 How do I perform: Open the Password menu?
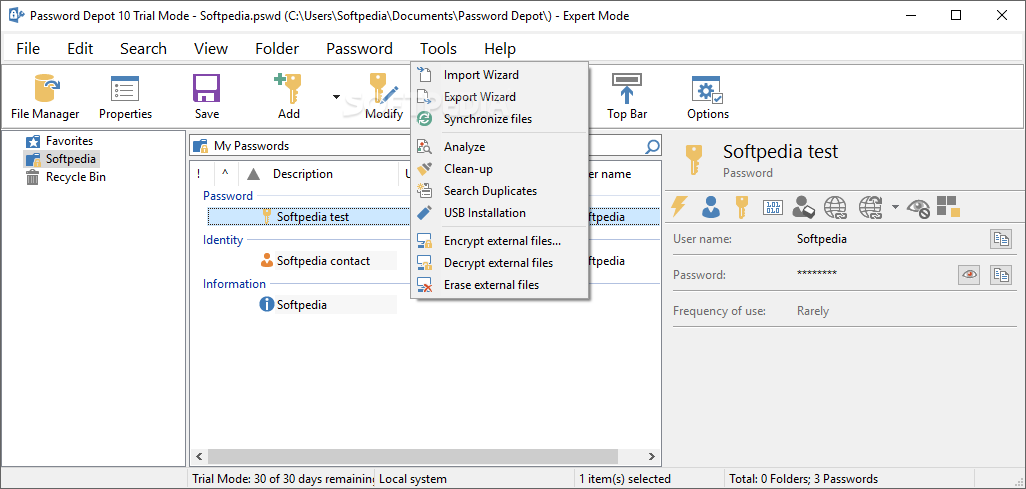click(x=359, y=48)
